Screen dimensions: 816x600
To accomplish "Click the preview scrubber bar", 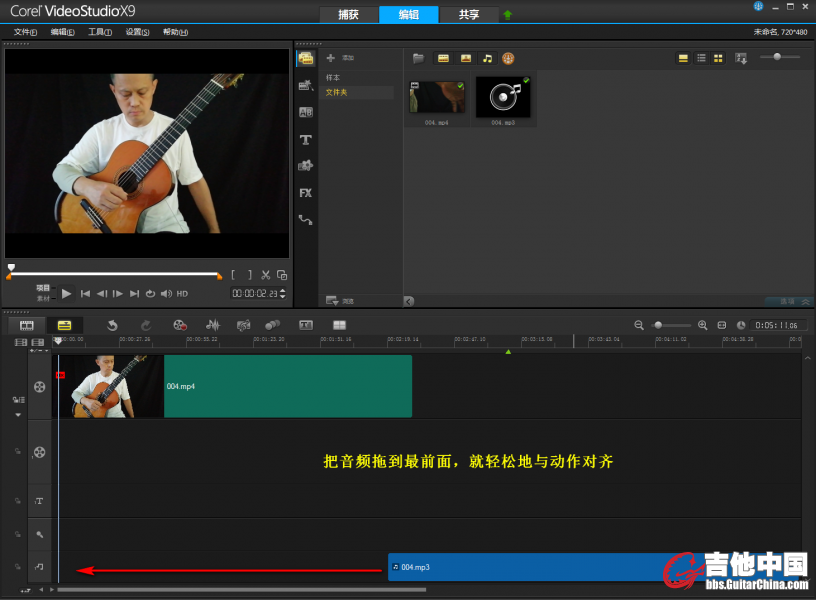I will (114, 274).
